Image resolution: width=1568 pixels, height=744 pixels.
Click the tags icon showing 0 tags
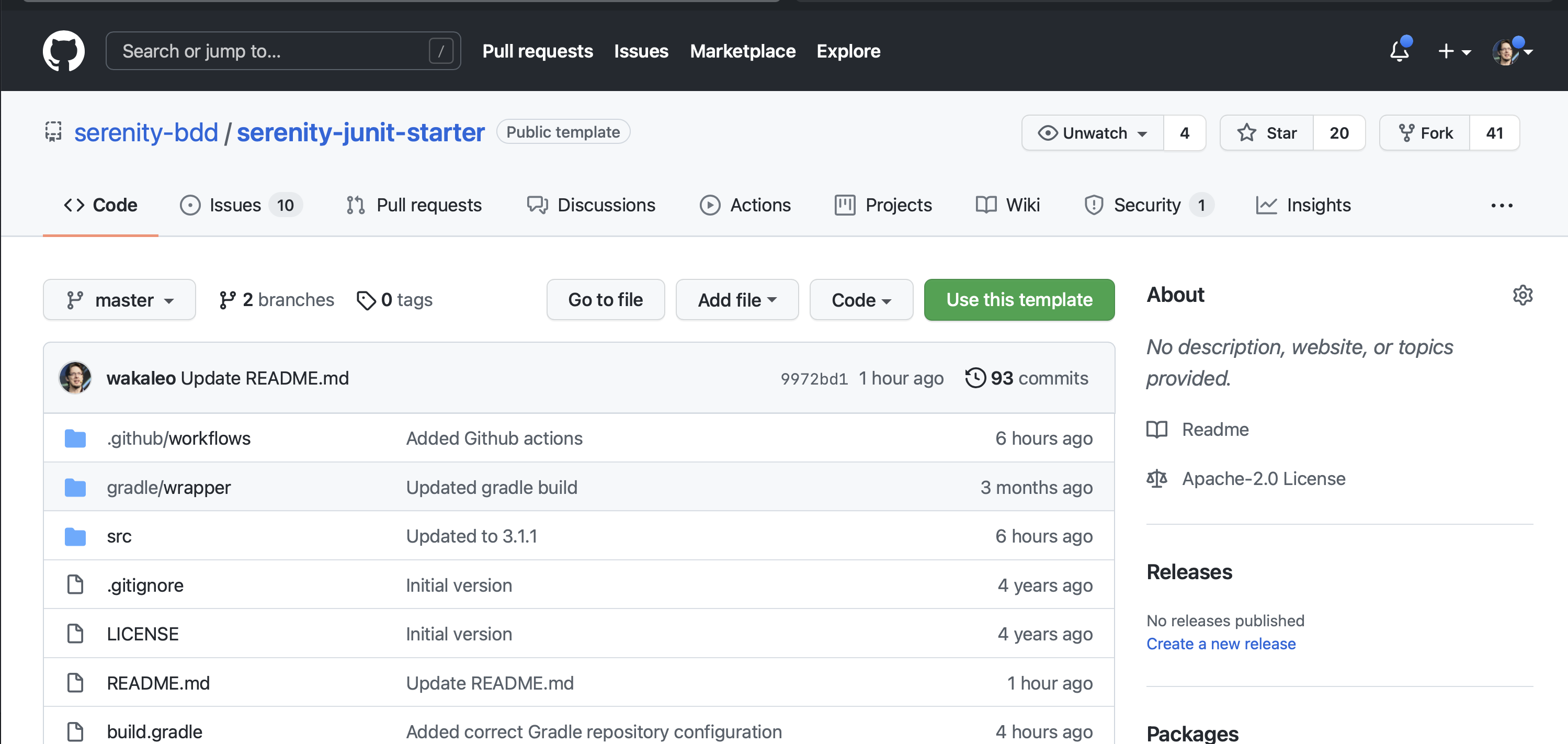pos(366,300)
